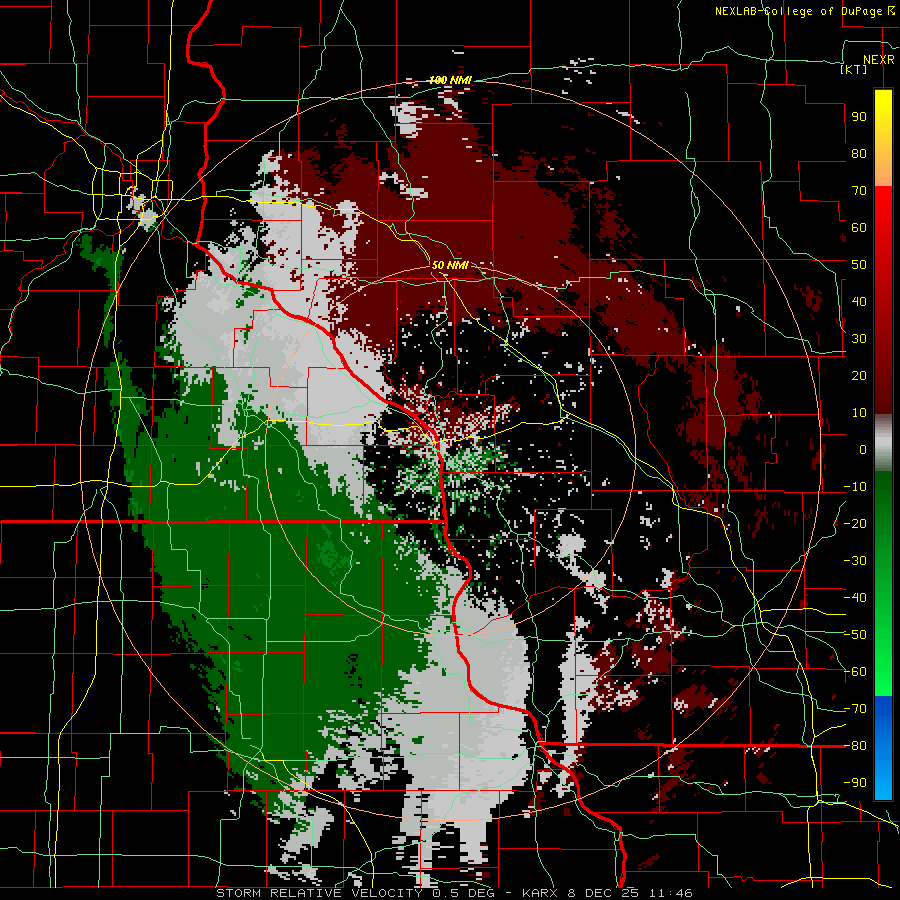The image size is (900, 900).
Task: Select the -40 value on the velocity scale
Action: tap(855, 598)
